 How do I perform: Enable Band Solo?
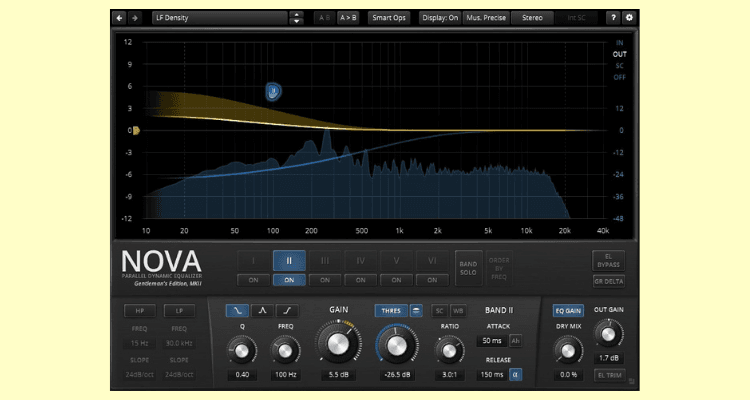point(468,268)
